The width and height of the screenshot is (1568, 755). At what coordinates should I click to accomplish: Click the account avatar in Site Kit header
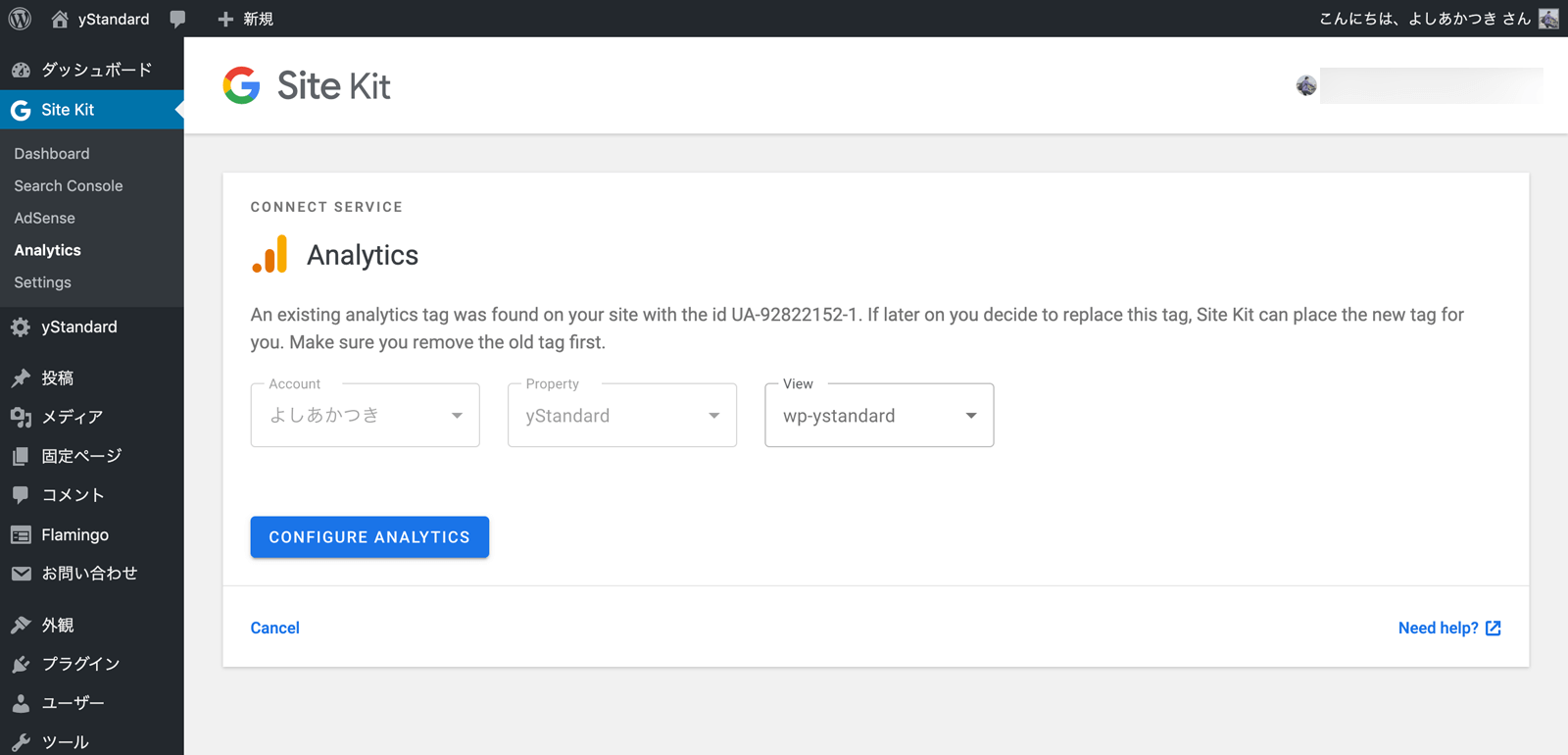point(1306,85)
